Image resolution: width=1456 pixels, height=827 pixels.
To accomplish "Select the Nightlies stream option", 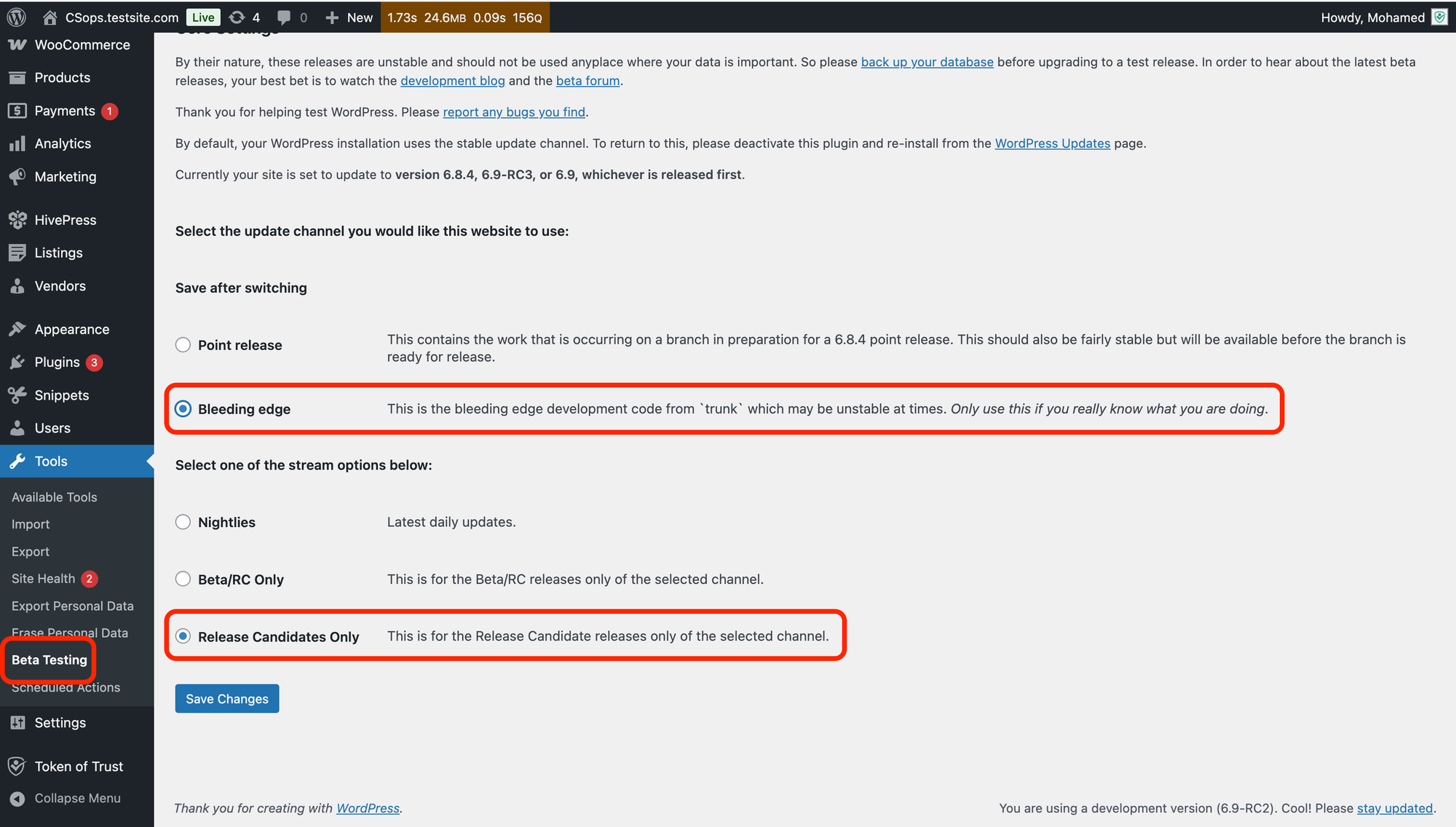I will tap(183, 522).
